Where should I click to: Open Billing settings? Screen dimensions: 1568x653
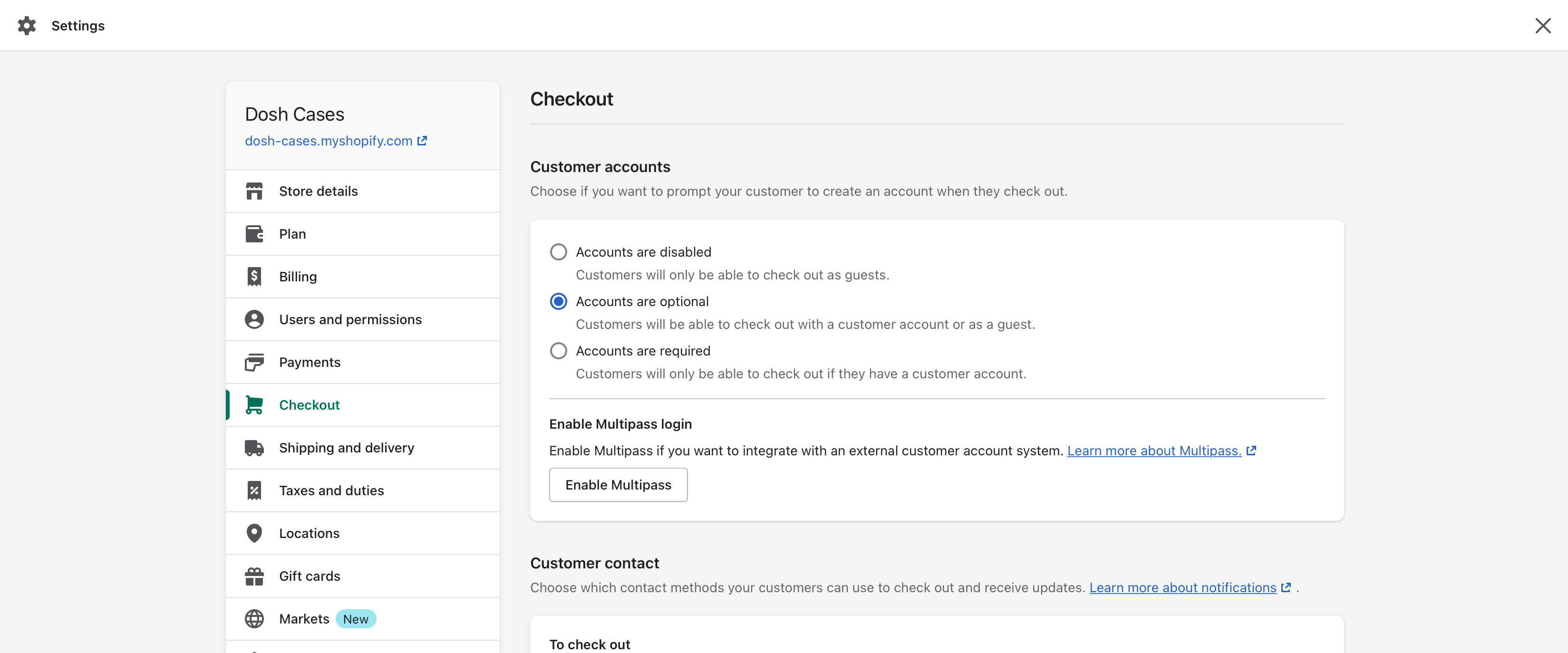(x=363, y=276)
